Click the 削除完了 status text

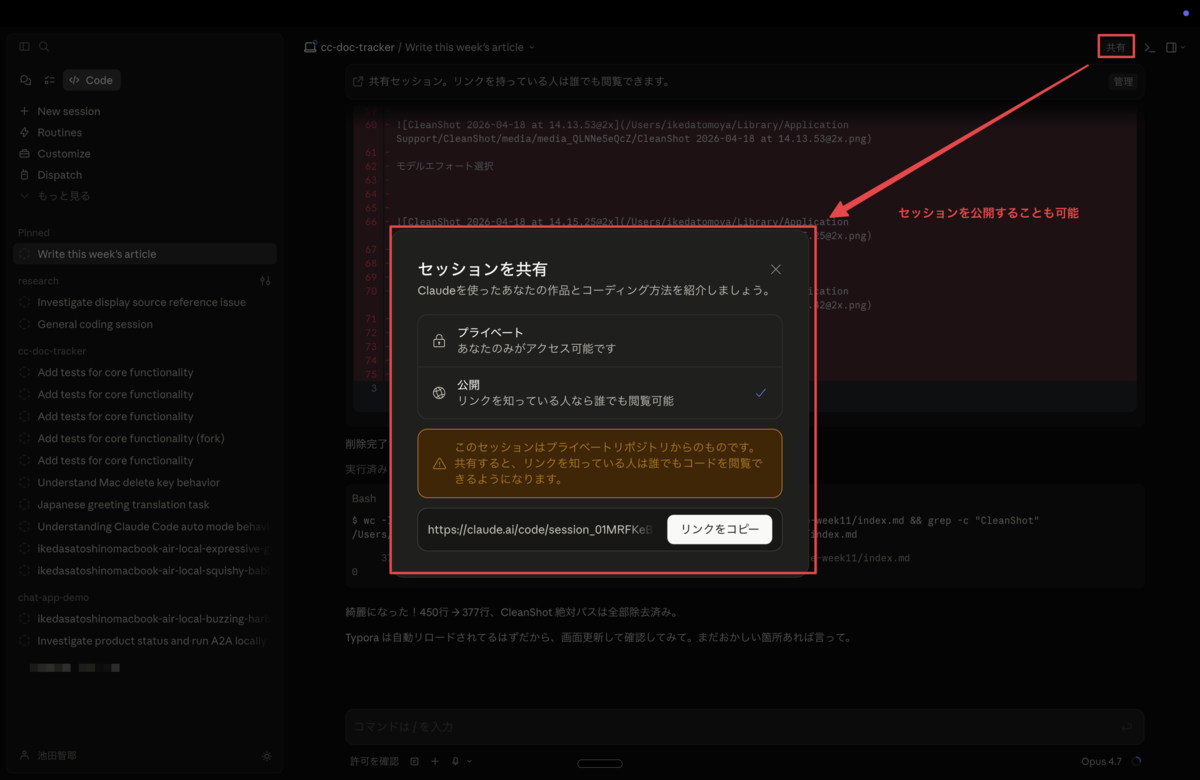(x=367, y=443)
